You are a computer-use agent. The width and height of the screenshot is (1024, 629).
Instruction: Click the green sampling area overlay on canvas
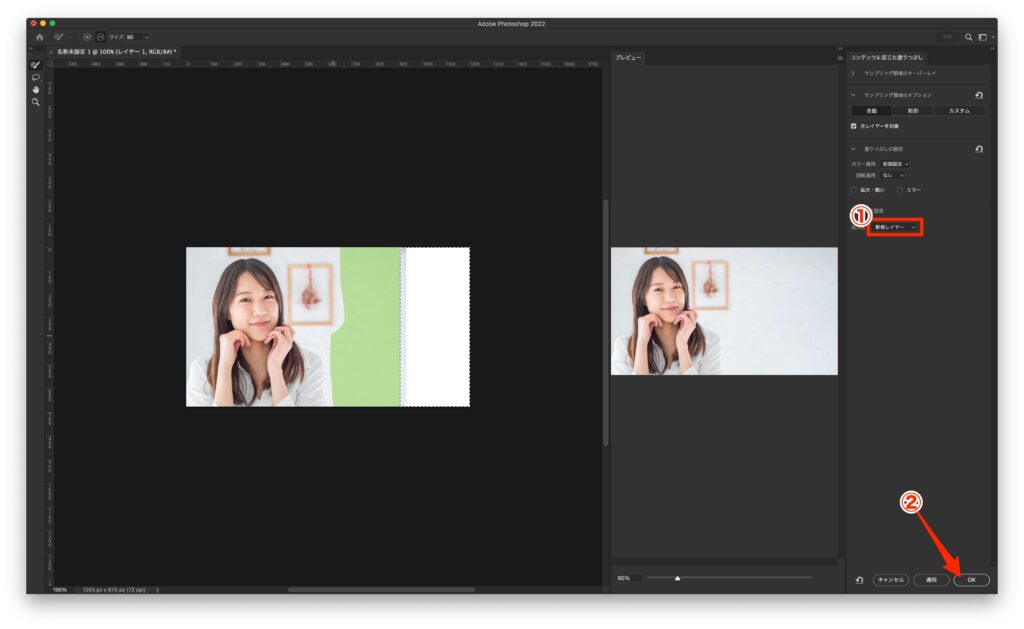tap(369, 327)
